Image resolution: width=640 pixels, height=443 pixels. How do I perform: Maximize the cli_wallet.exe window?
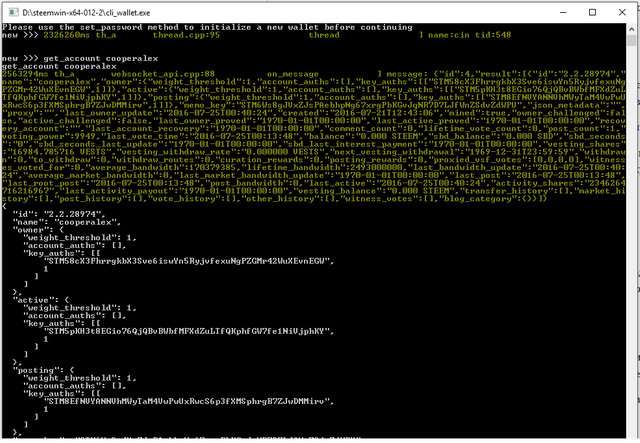point(592,12)
